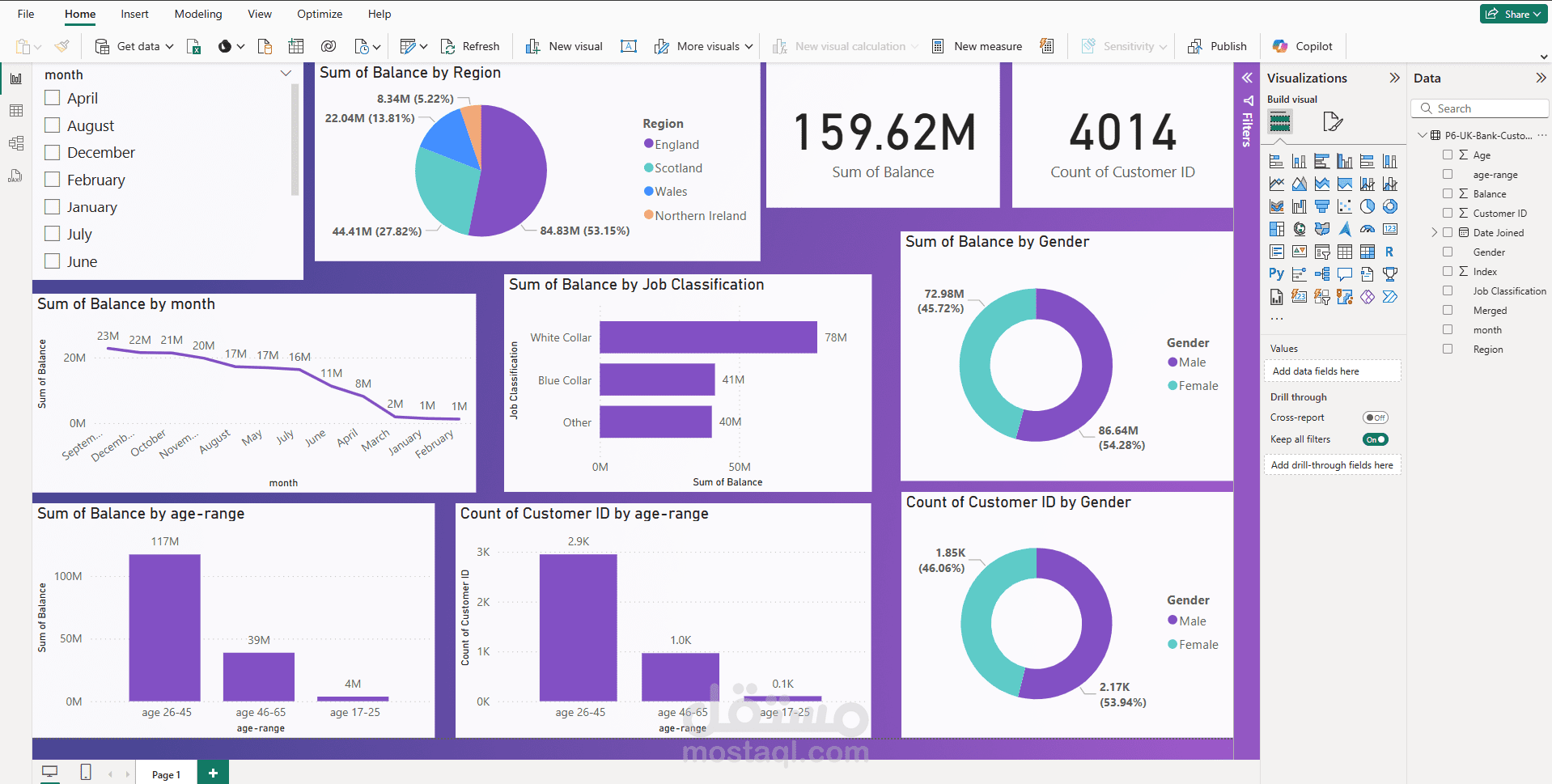Screen dimensions: 1552x784
Task: Open Copilot from the ribbon
Action: 1302,46
